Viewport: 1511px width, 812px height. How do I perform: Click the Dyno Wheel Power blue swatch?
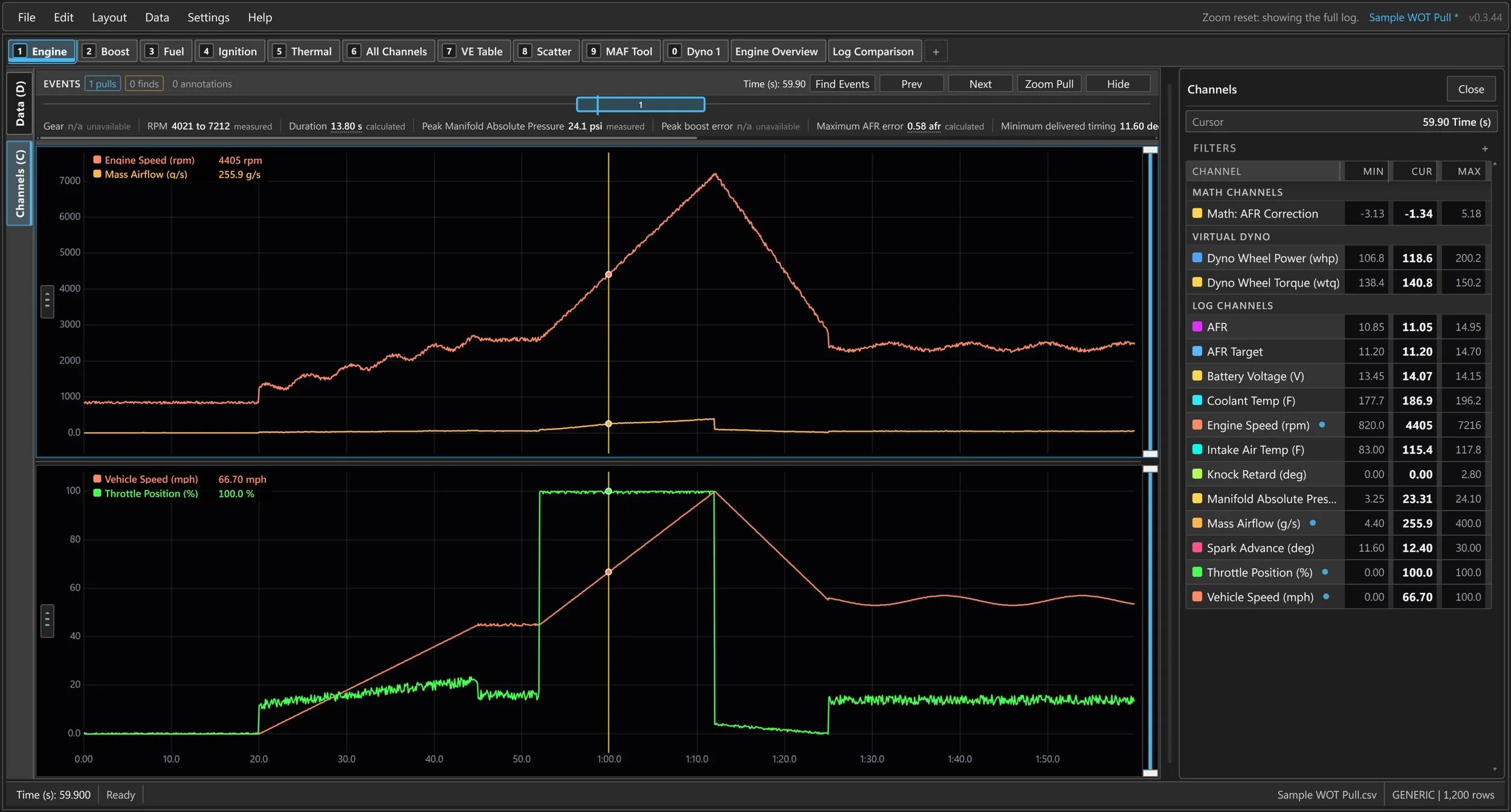tap(1197, 257)
